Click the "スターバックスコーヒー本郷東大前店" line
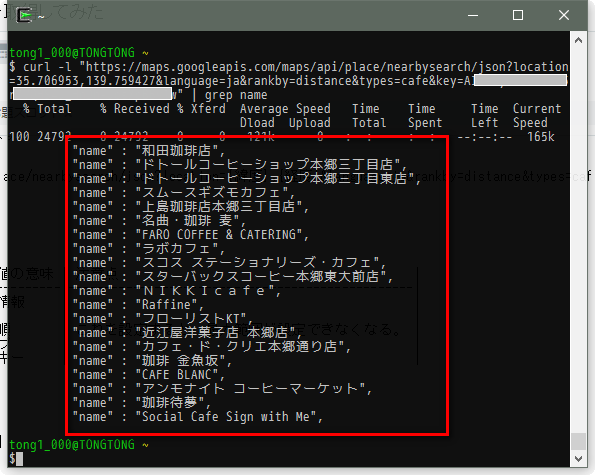This screenshot has width=595, height=475. (233, 277)
